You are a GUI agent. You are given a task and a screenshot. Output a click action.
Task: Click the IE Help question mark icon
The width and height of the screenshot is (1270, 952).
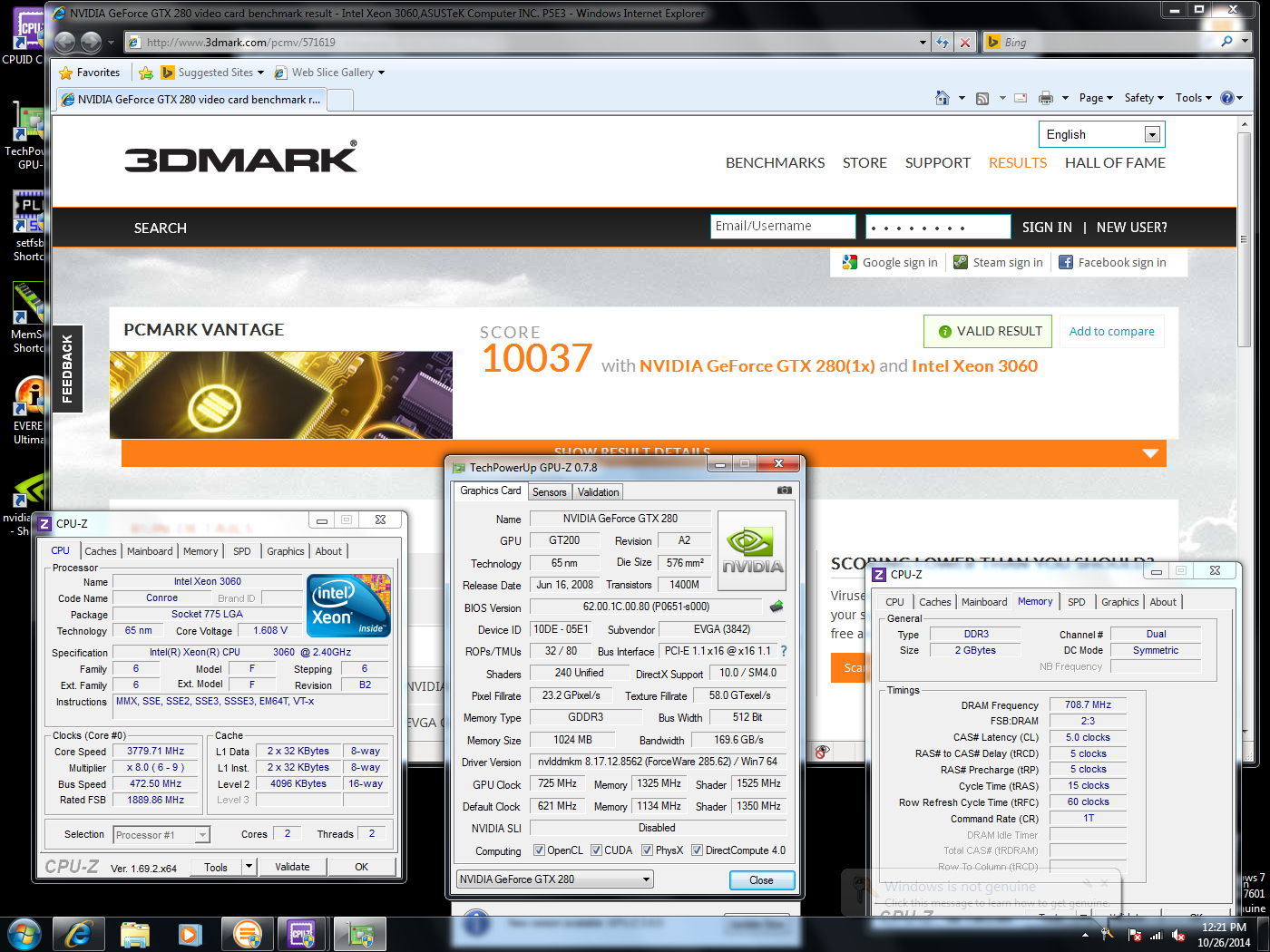1226,98
